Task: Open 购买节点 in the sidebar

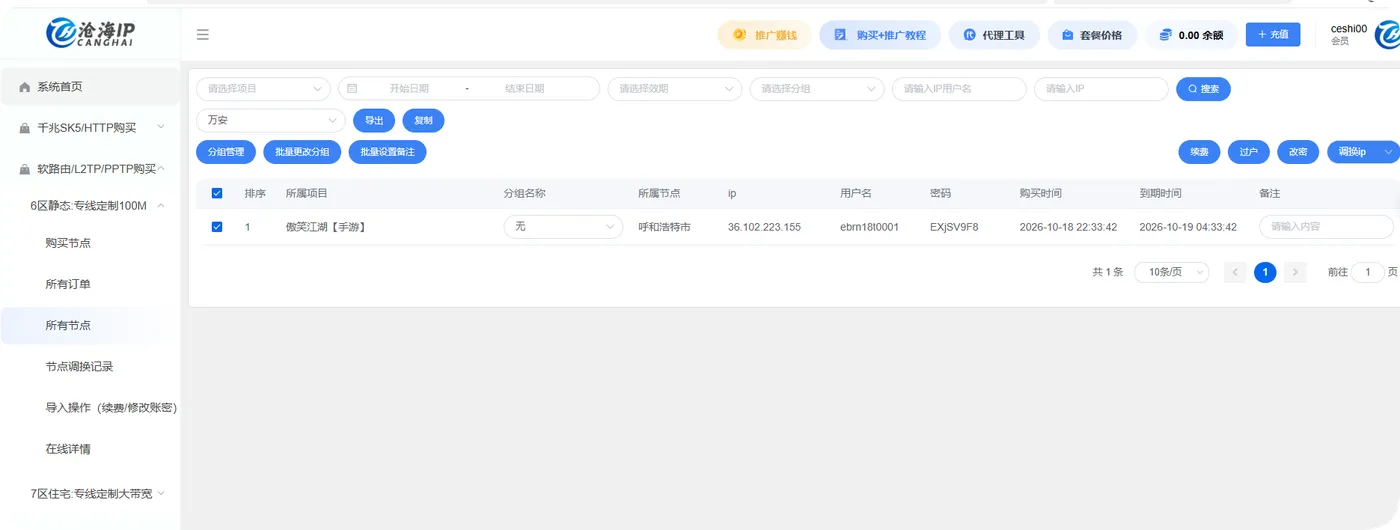Action: pyautogui.click(x=90, y=243)
